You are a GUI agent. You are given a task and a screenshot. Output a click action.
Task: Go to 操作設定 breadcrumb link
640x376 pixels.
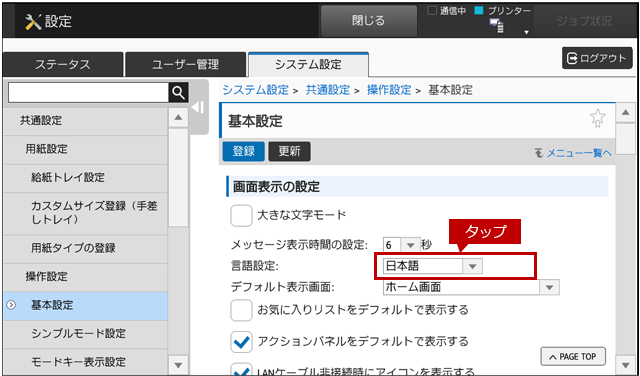click(x=389, y=90)
